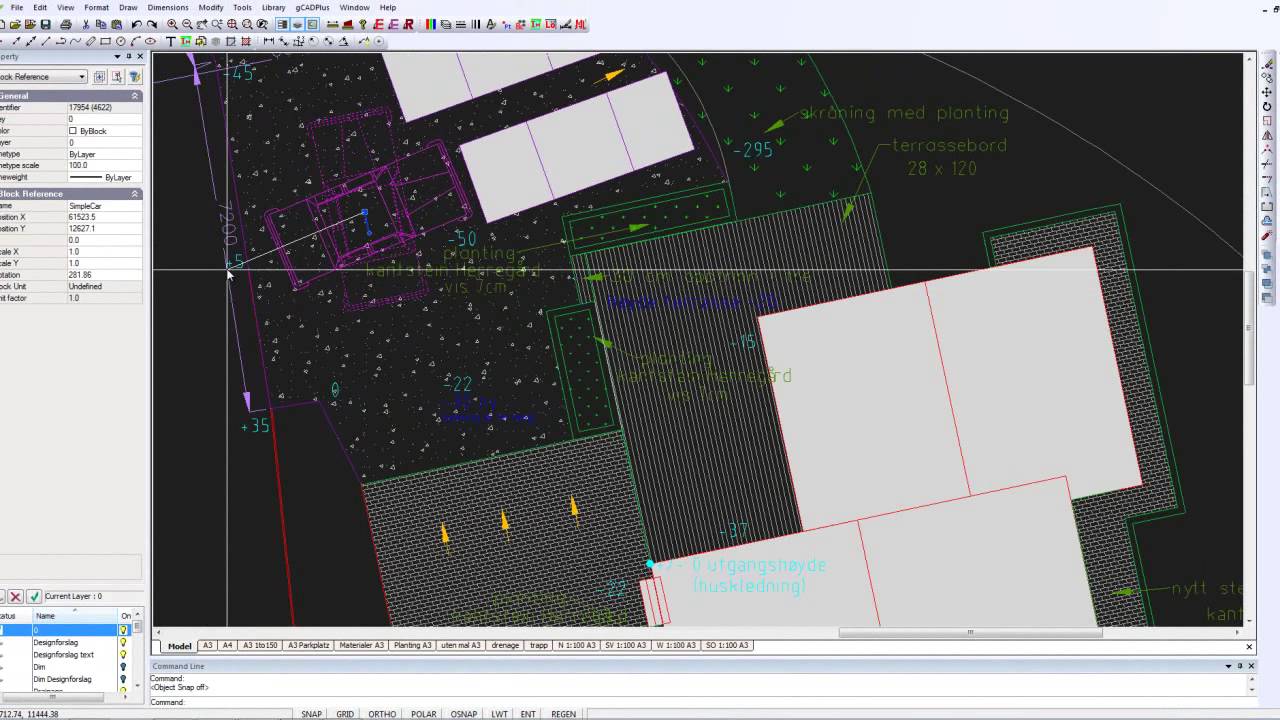Click the On column header in layer list

[x=125, y=616]
